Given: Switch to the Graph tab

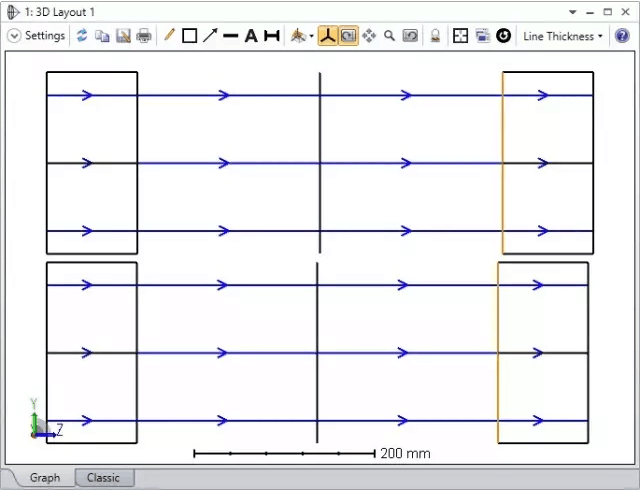Looking at the screenshot, I should coord(45,478).
